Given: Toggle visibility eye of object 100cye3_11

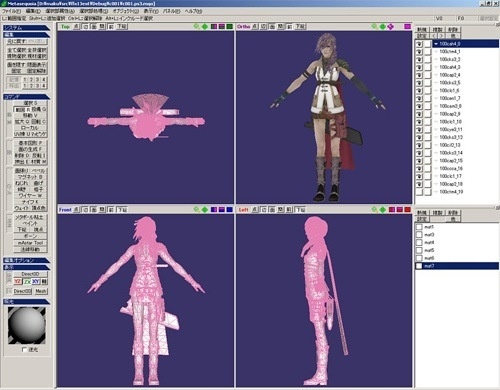Looking at the screenshot, I should point(419,129).
